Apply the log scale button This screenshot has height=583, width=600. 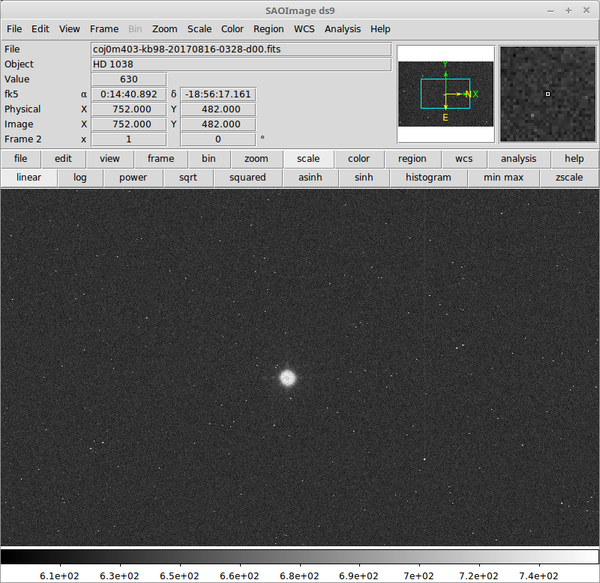tap(80, 177)
